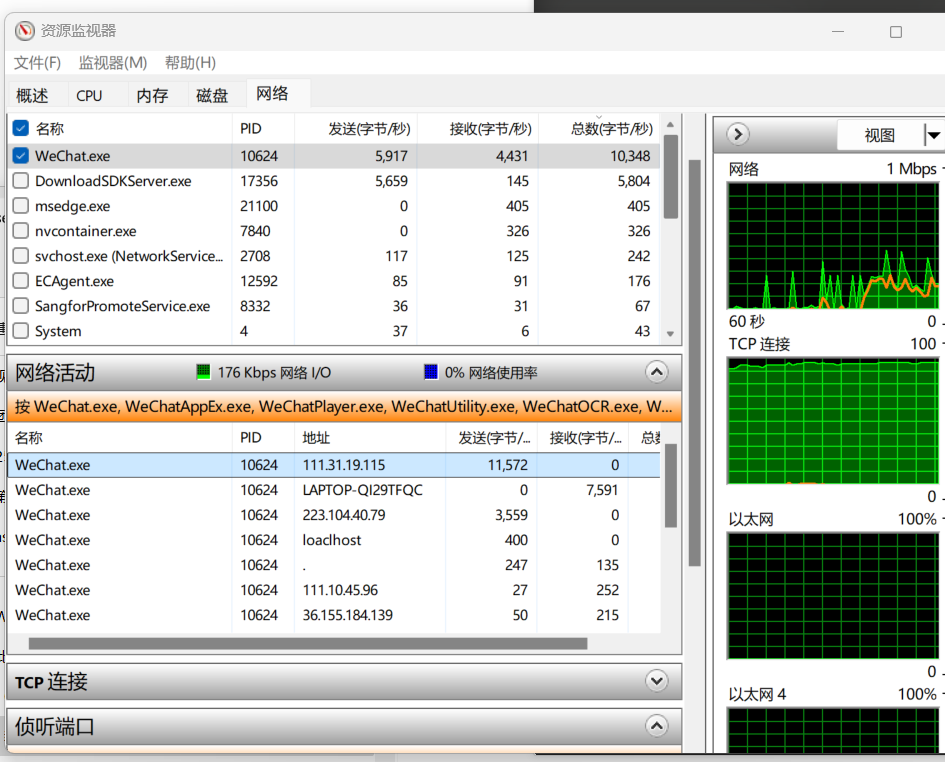
Task: Click the orange WeChat.exe filter banner
Action: tap(344, 407)
